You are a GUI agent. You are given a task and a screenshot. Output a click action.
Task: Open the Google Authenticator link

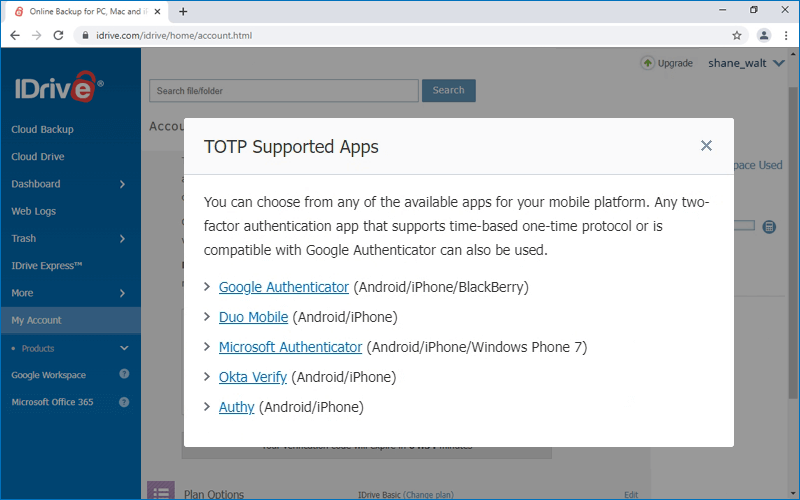(283, 287)
